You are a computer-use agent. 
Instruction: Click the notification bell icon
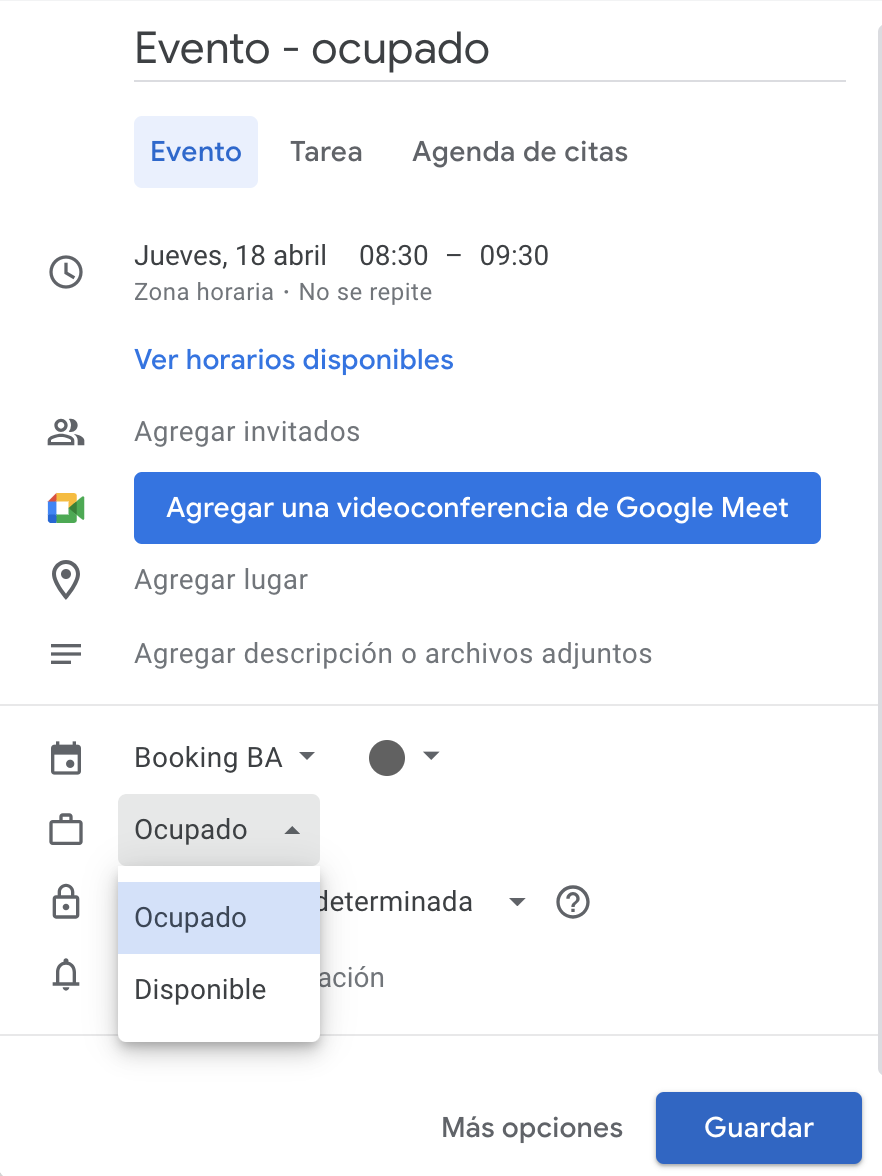tap(66, 975)
